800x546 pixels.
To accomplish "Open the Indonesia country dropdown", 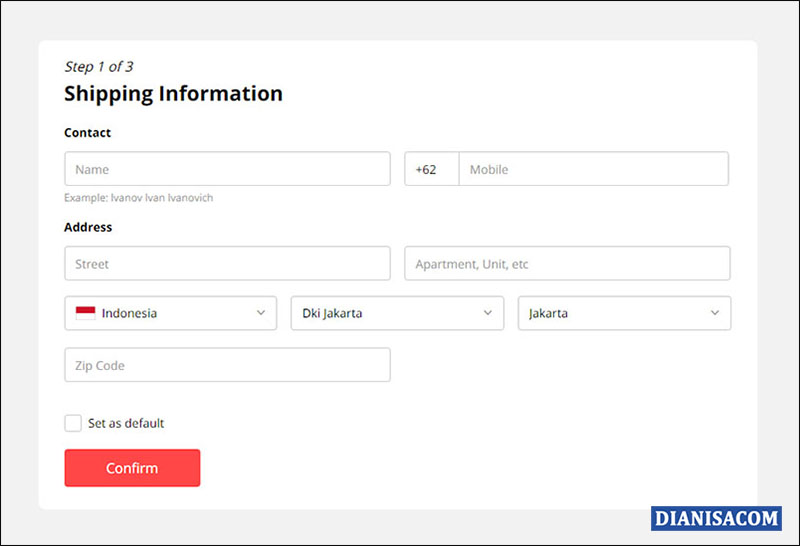I will pyautogui.click(x=170, y=313).
